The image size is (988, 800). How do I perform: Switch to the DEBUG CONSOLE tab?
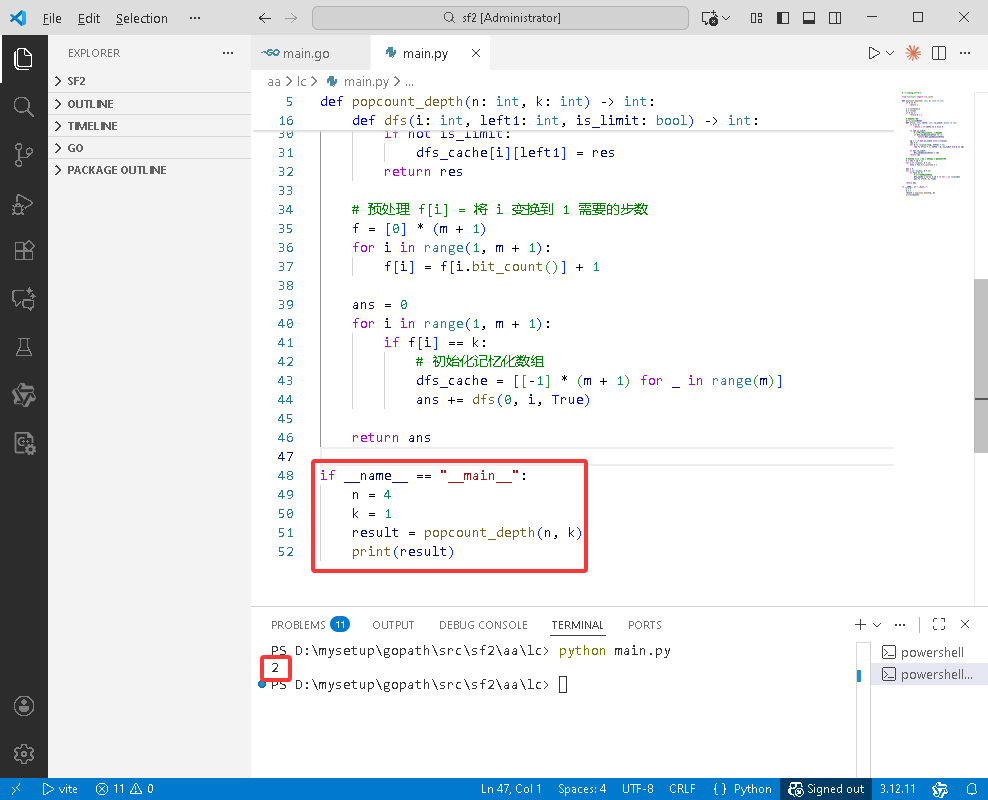pos(483,625)
